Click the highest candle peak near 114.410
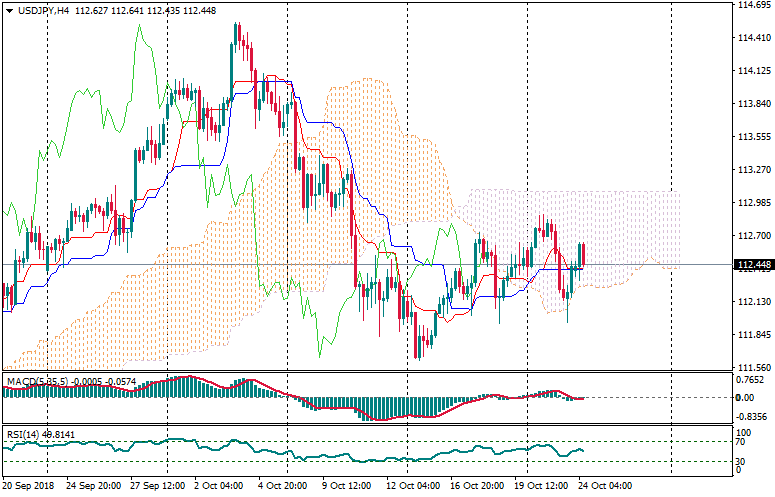Image resolution: width=775 pixels, height=497 pixels. (236, 35)
